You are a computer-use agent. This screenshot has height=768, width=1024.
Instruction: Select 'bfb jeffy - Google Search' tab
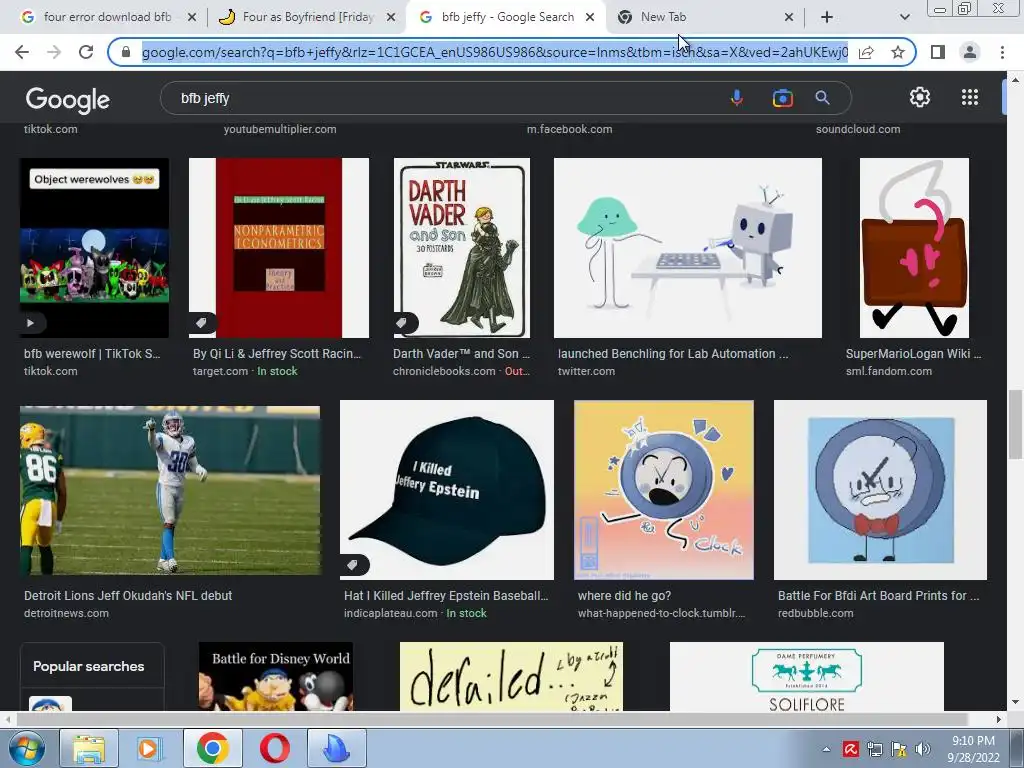(x=507, y=17)
